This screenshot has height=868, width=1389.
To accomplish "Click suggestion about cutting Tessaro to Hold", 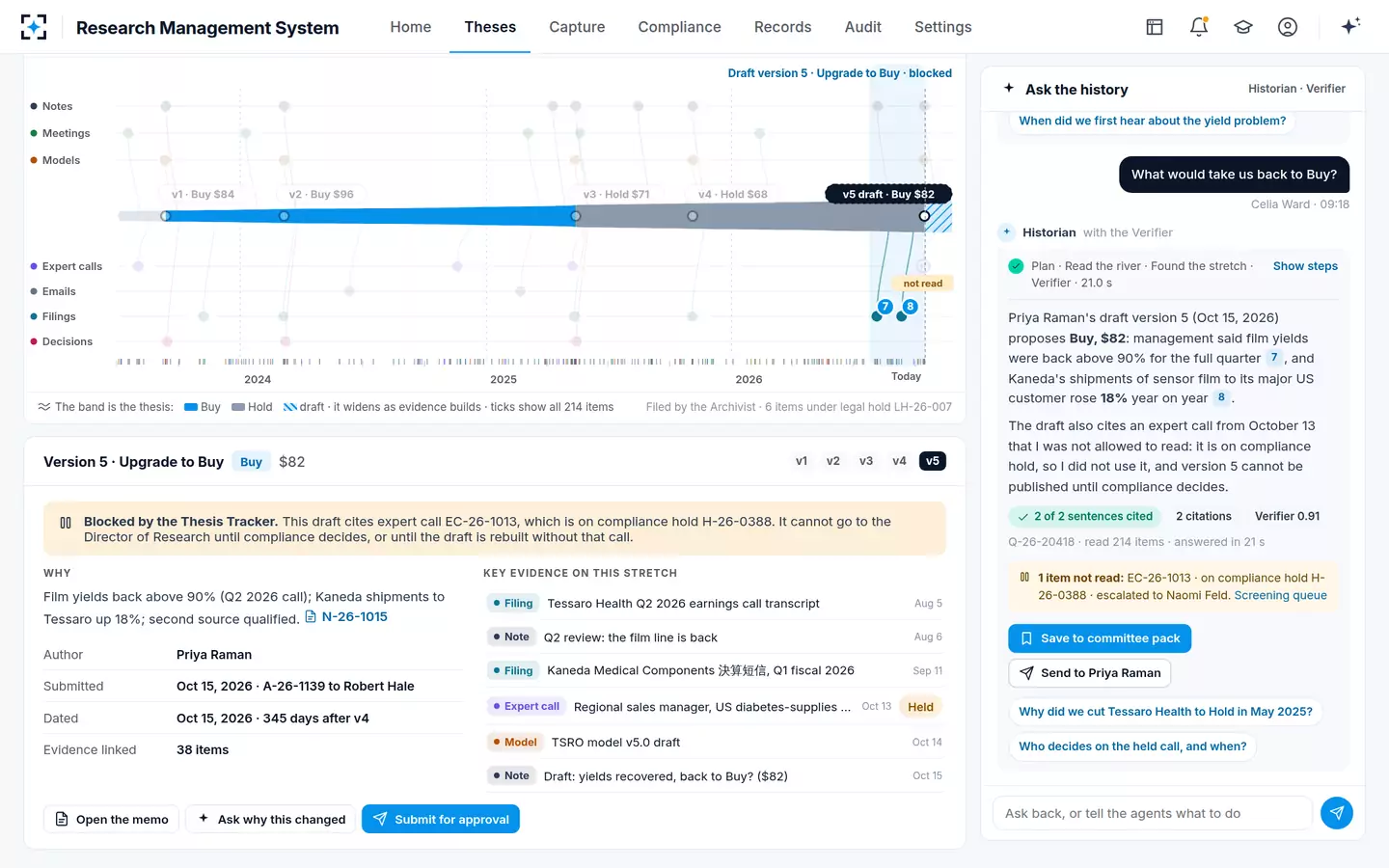I will [x=1165, y=712].
